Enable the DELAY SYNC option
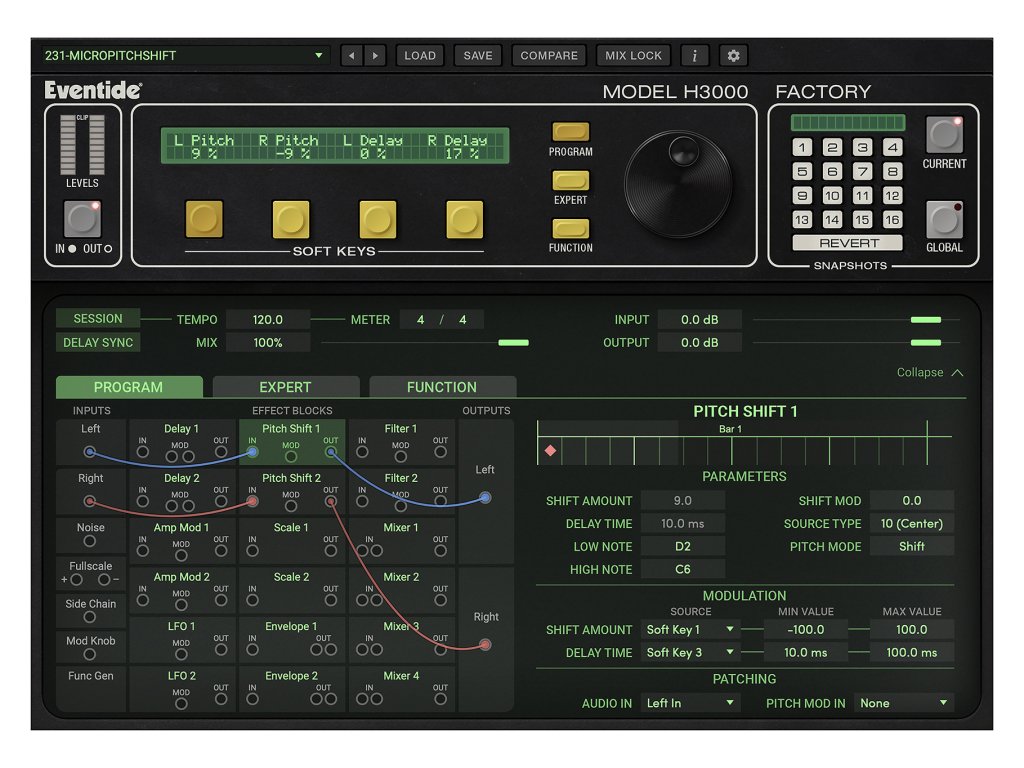The width and height of the screenshot is (1024, 768). tap(97, 342)
